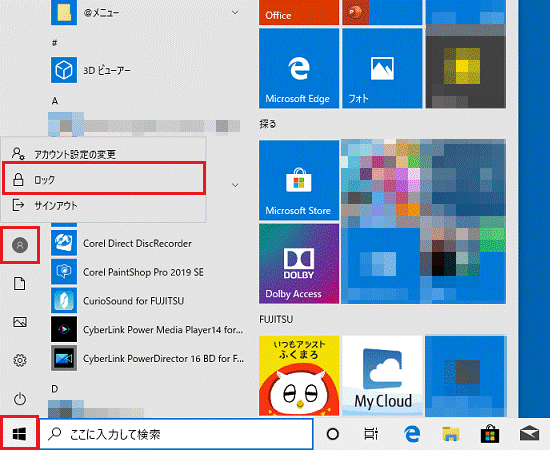This screenshot has width=550, height=450.
Task: Select ロック from the account menu
Action: pos(104,180)
